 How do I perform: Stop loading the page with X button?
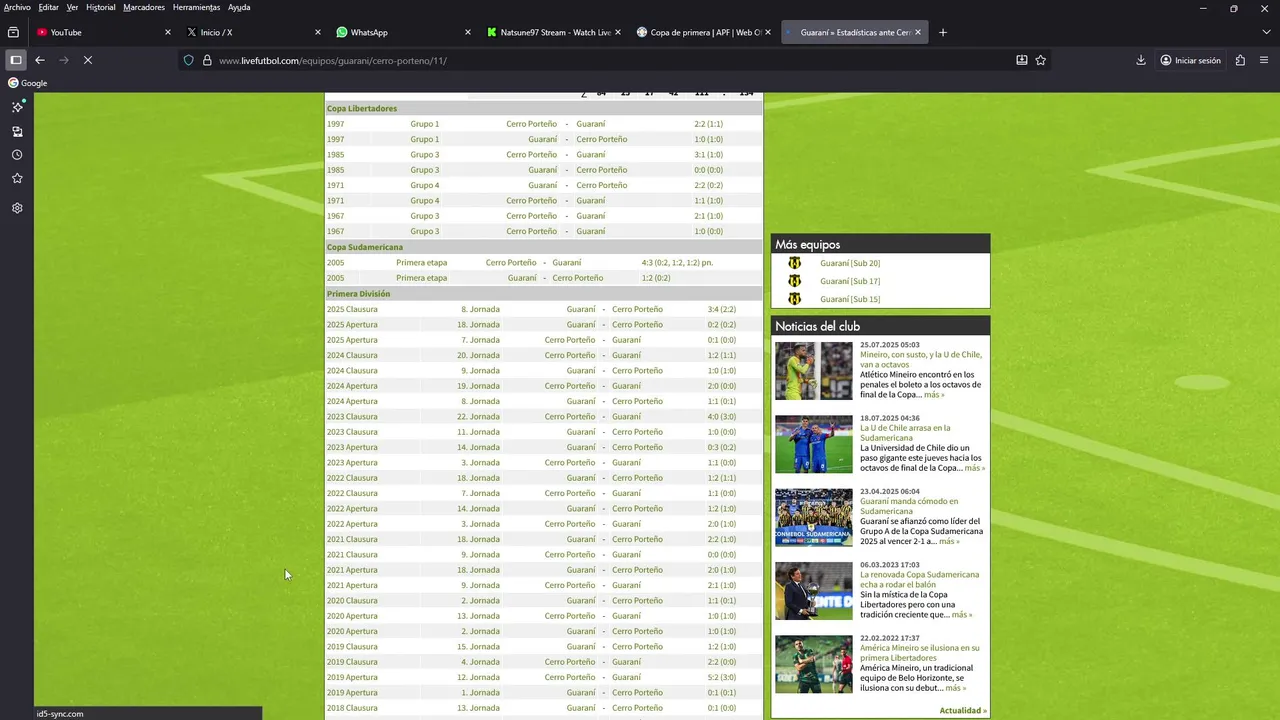tap(88, 60)
